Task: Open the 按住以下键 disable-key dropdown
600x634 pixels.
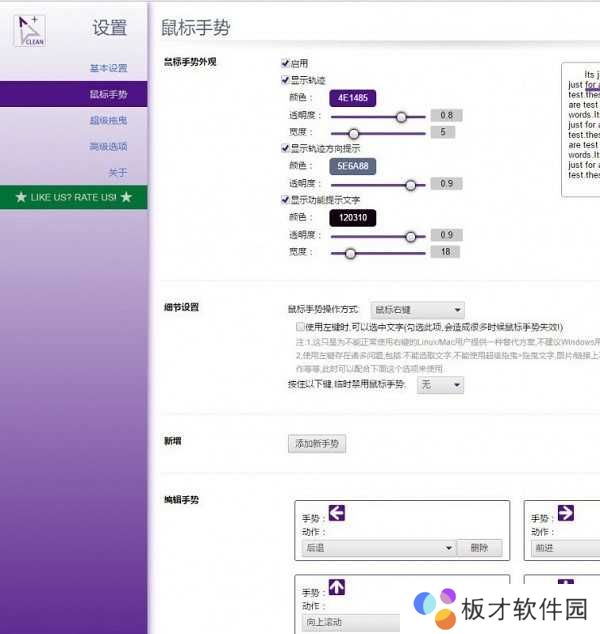Action: [x=441, y=384]
